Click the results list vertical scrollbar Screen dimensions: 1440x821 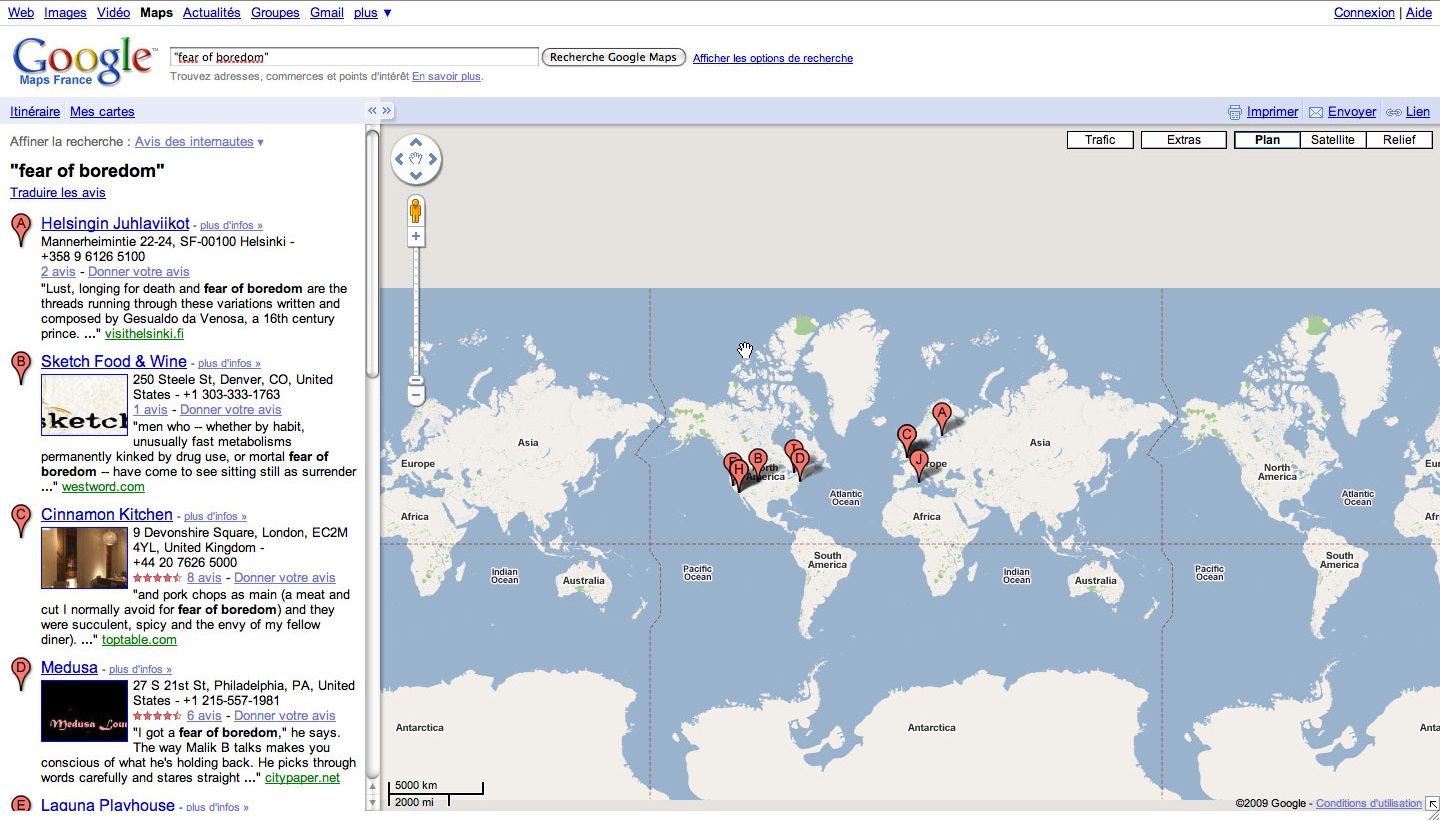point(373,252)
